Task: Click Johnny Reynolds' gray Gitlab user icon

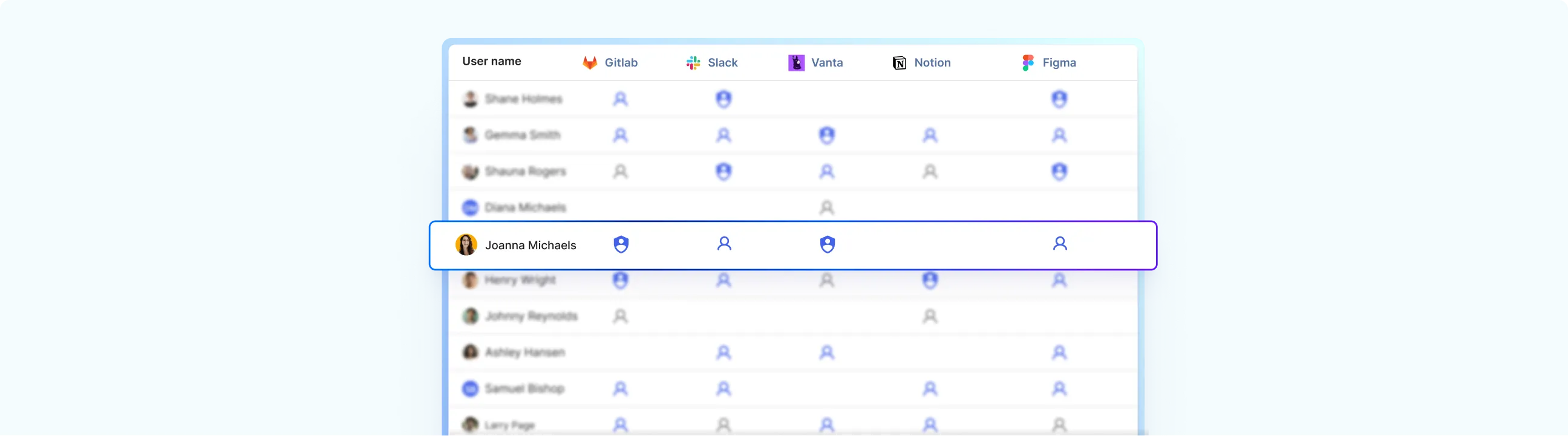Action: (620, 316)
